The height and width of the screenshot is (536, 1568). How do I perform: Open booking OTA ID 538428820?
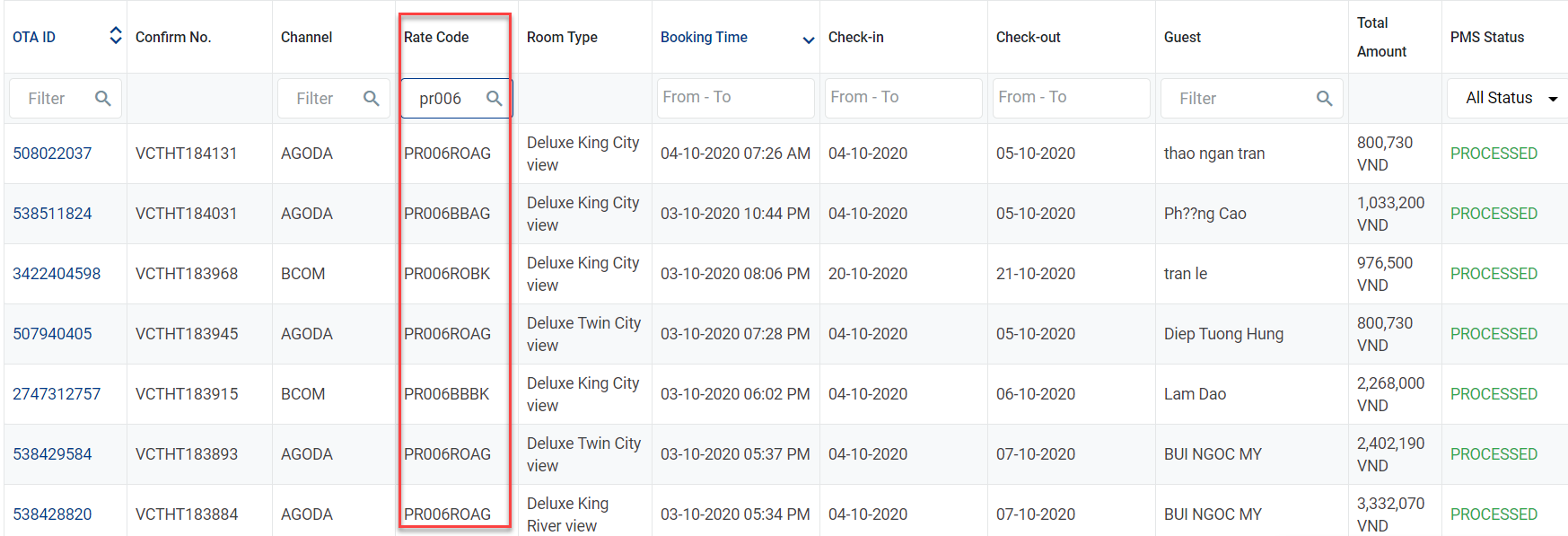click(52, 514)
